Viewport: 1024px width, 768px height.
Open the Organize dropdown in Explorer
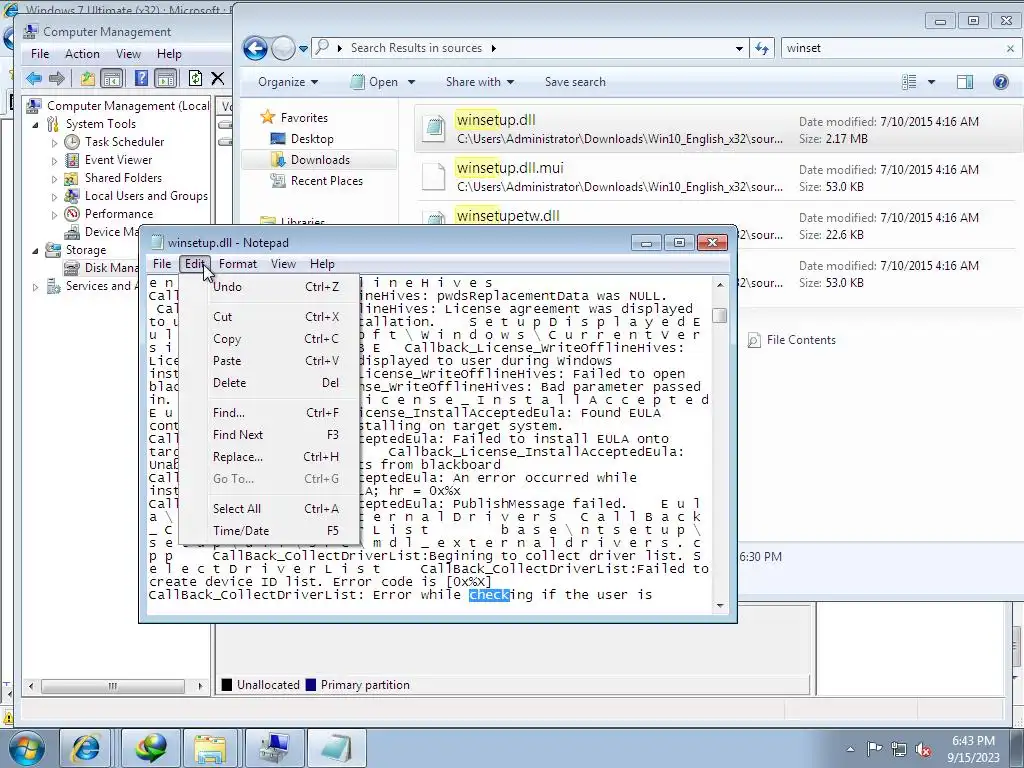tap(288, 82)
